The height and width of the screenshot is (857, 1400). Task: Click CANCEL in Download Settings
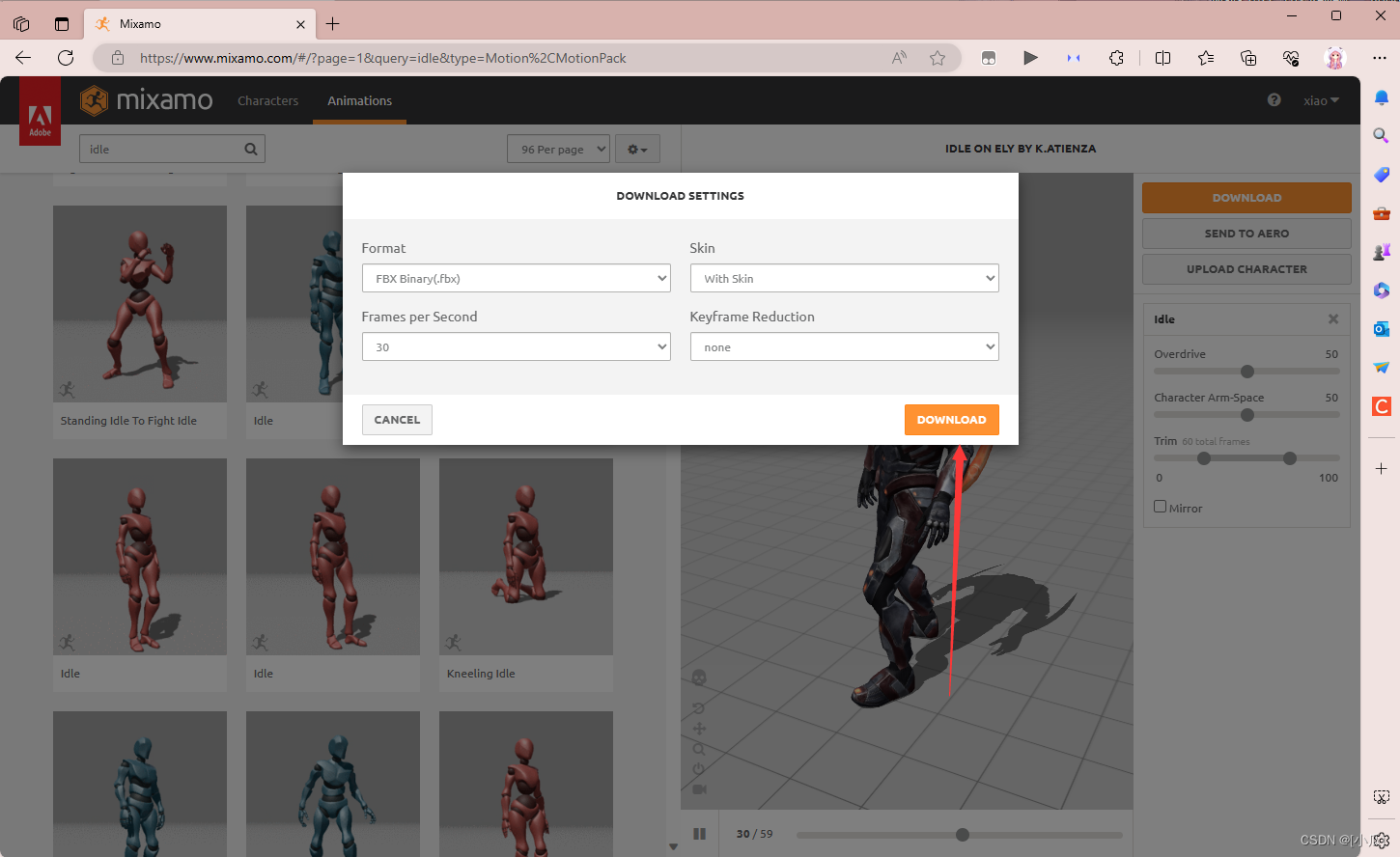[x=397, y=420]
